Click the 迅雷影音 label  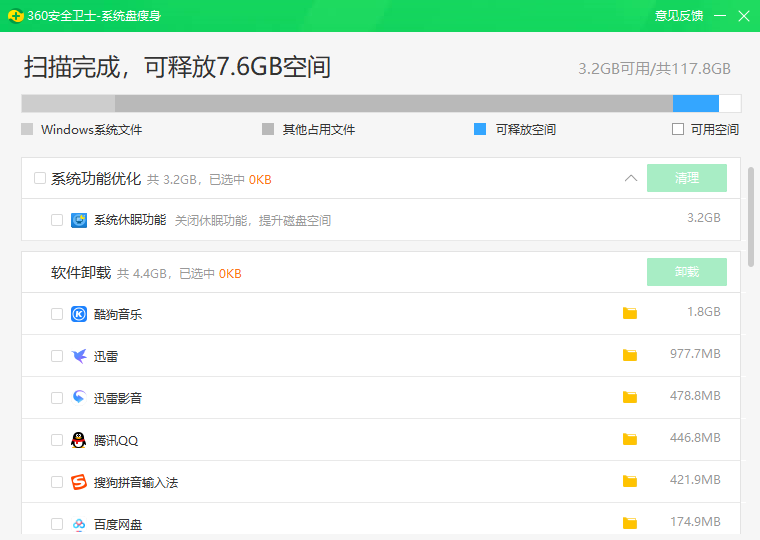click(x=118, y=398)
